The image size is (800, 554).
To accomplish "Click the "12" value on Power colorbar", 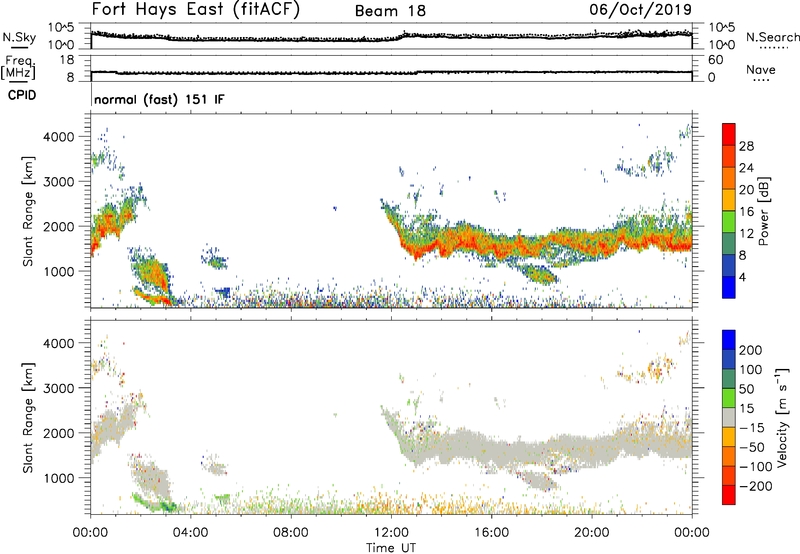I will 746,234.
